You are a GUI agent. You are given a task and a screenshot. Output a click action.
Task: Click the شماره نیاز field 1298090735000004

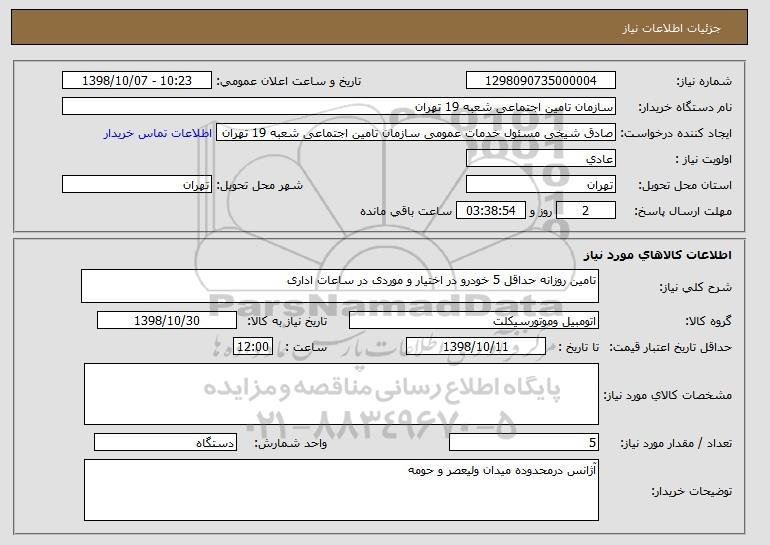click(x=541, y=81)
